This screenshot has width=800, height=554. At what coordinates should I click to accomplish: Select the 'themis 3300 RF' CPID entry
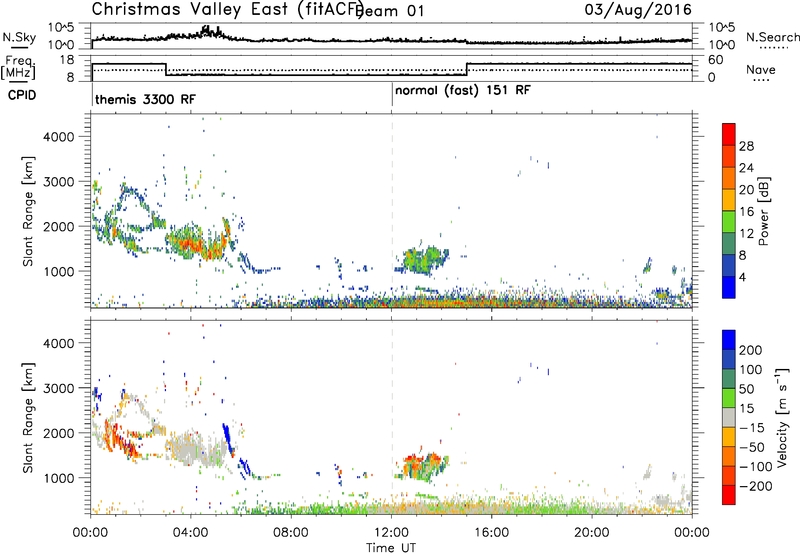point(145,99)
